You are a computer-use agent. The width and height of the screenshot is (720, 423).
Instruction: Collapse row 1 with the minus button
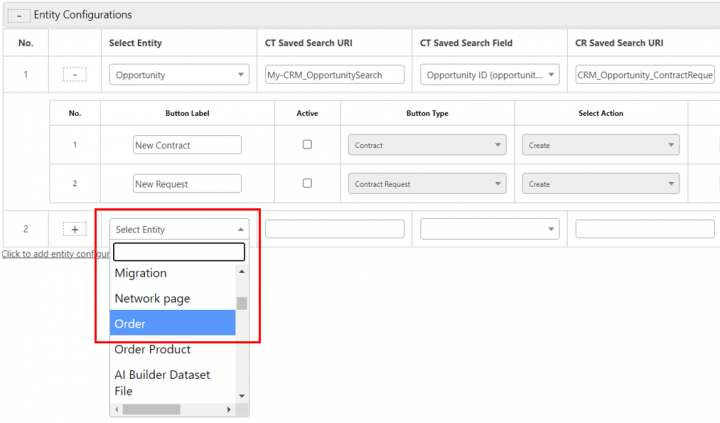coord(75,75)
